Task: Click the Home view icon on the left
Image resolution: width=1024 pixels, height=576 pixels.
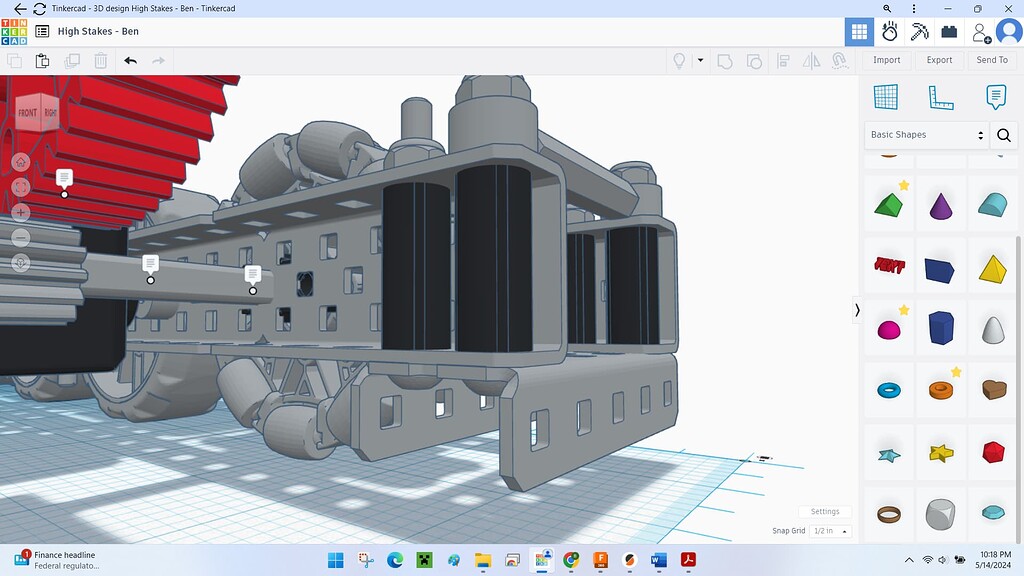Action: (x=20, y=161)
